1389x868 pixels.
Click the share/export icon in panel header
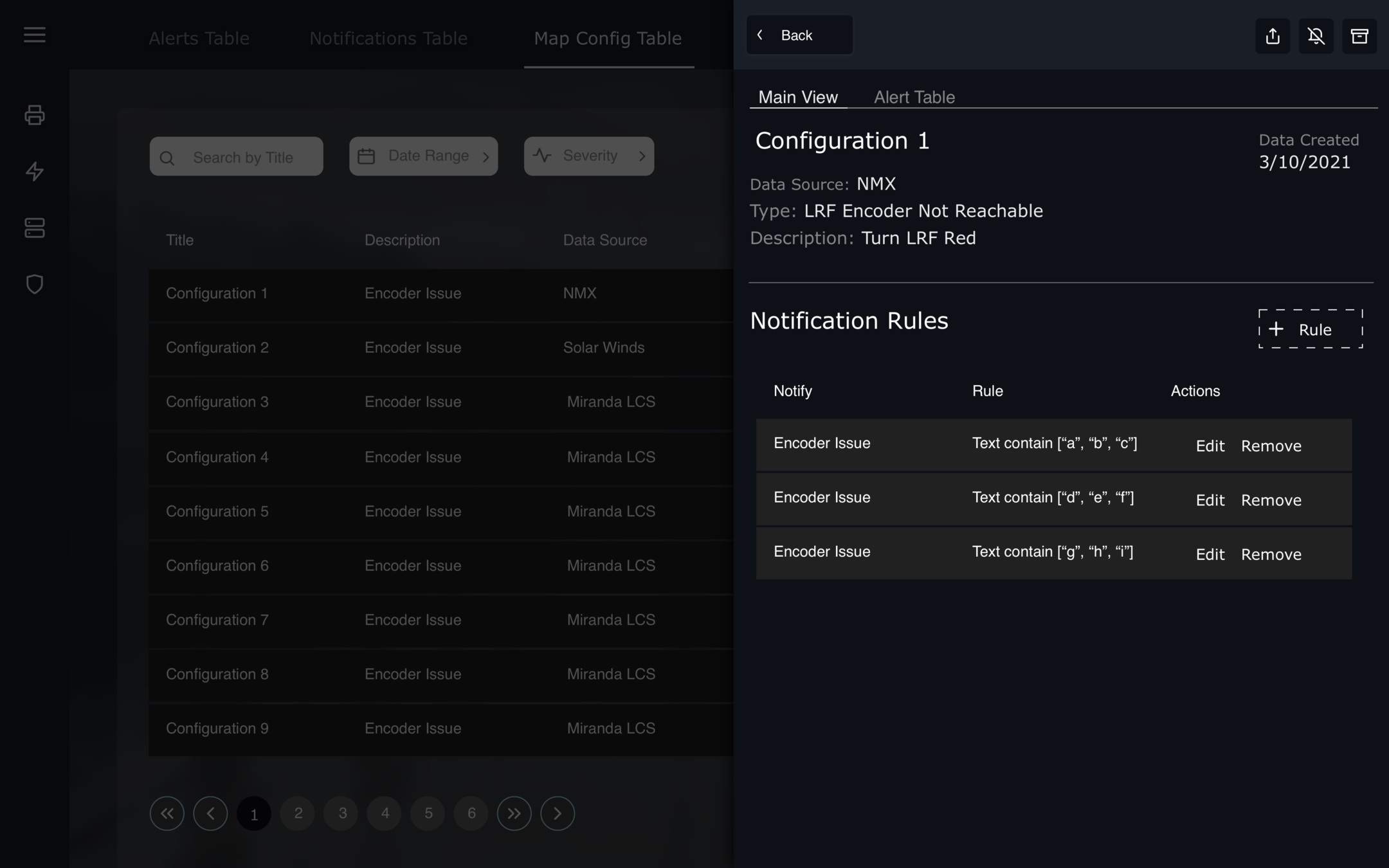(1273, 36)
